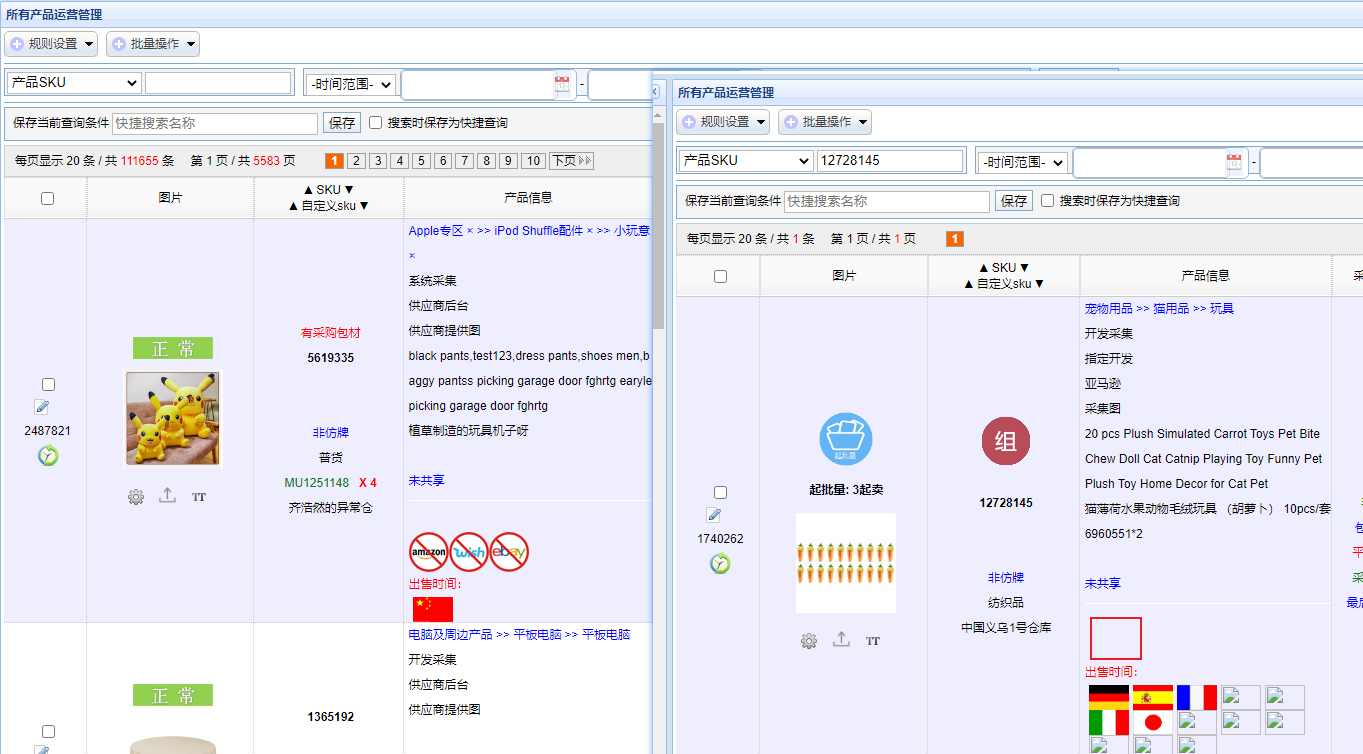Click the Spain flag icon
The height and width of the screenshot is (754, 1363).
click(1153, 697)
